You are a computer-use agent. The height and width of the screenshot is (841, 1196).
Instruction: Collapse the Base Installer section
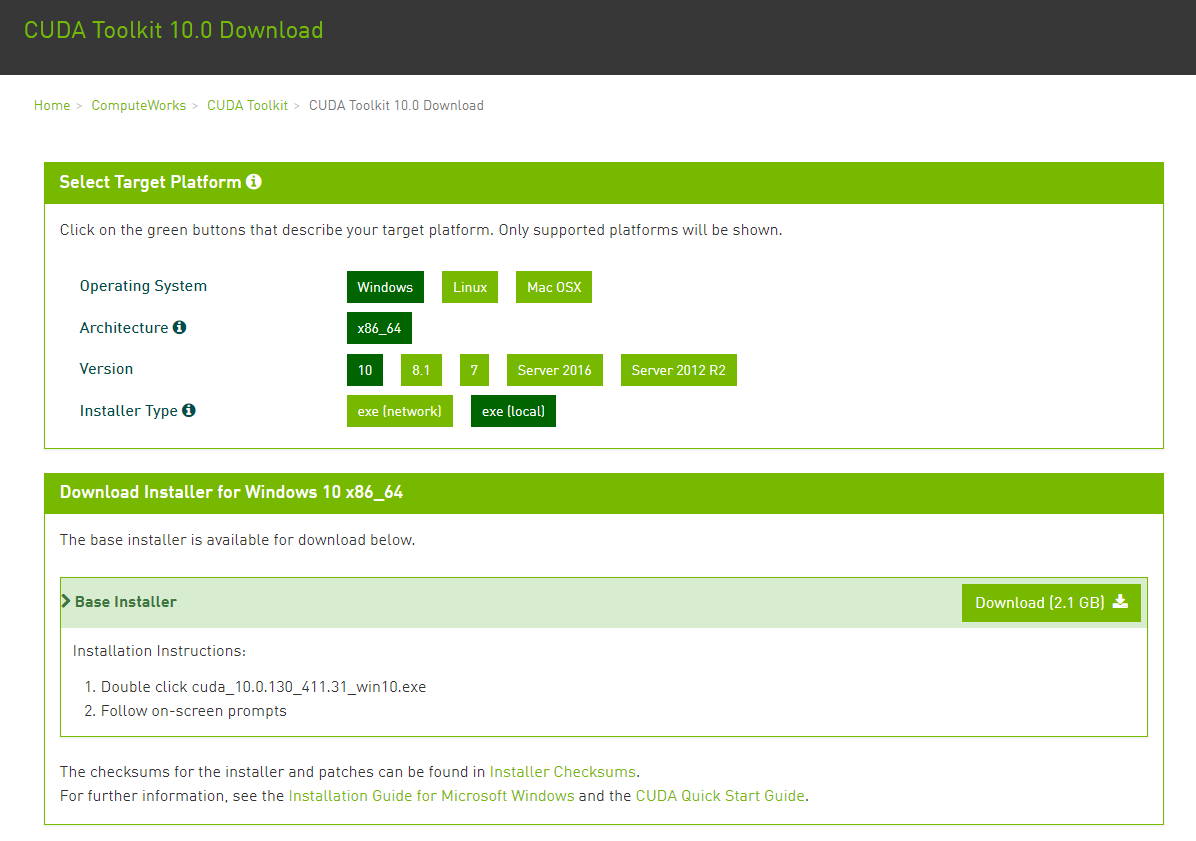coord(120,602)
